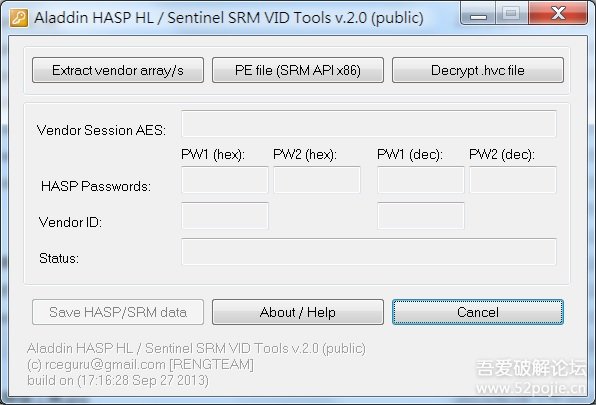The image size is (596, 405).
Task: Click Extract vendor array/s button
Action: (x=118, y=70)
